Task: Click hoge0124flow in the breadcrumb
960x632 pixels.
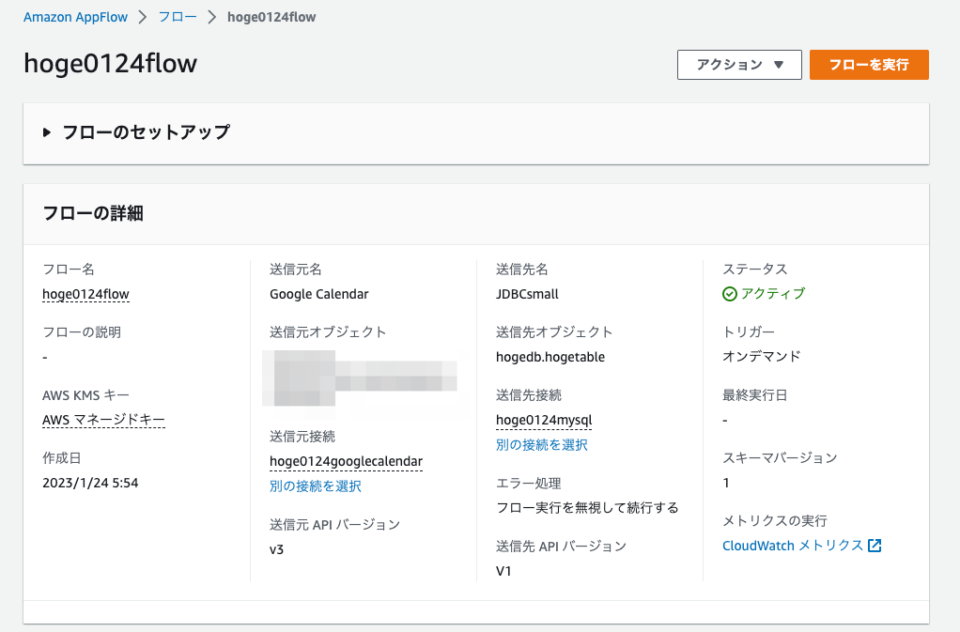Action: click(x=271, y=17)
